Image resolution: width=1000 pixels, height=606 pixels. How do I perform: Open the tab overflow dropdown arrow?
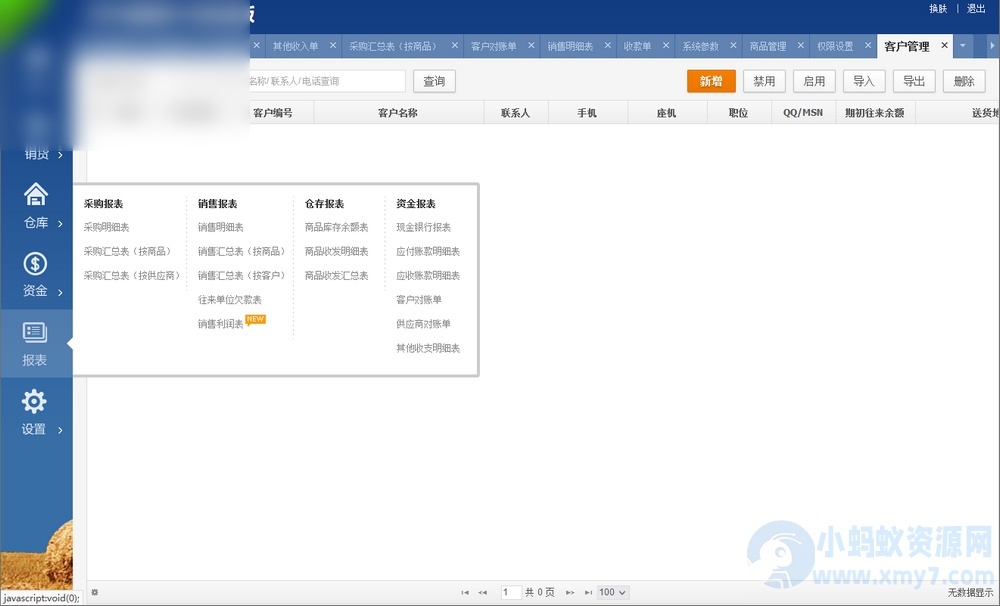click(962, 46)
